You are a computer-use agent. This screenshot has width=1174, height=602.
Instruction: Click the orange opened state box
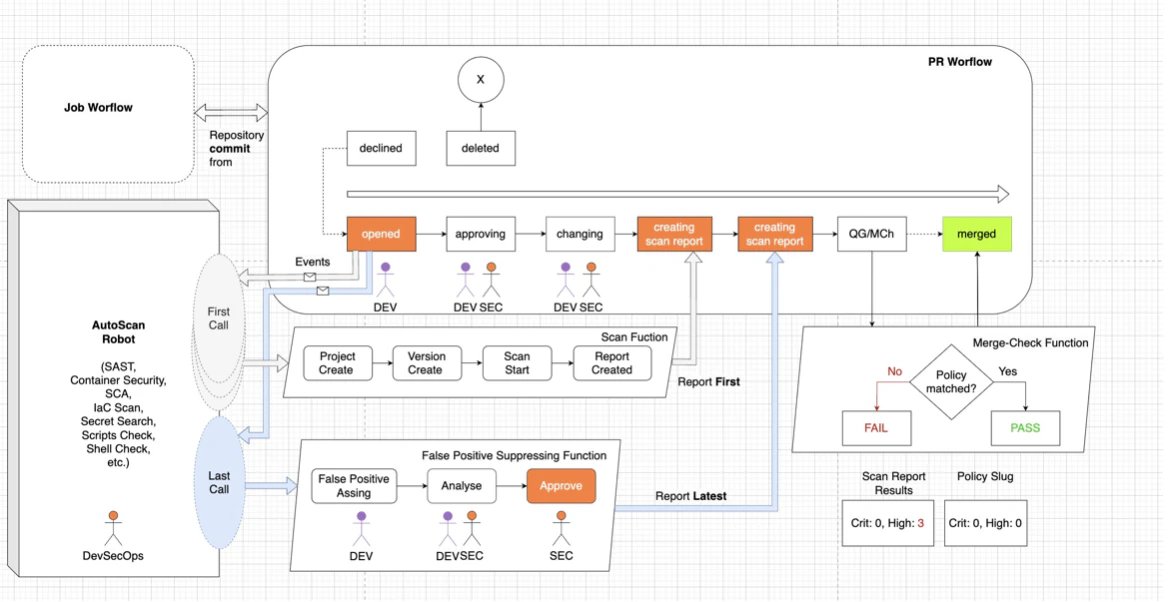(x=381, y=234)
